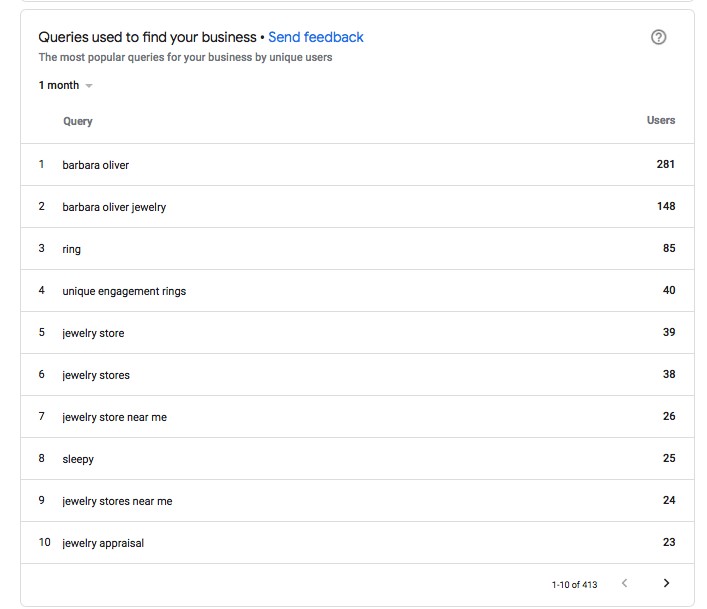Click the 'jewelry store' query
This screenshot has width=707, height=609.
(93, 333)
